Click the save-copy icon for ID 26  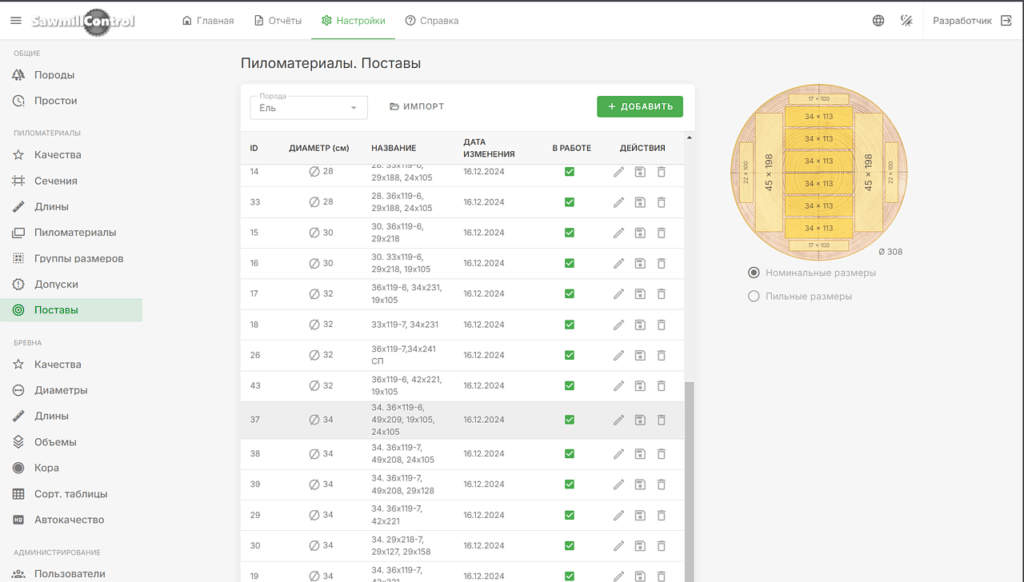point(640,355)
